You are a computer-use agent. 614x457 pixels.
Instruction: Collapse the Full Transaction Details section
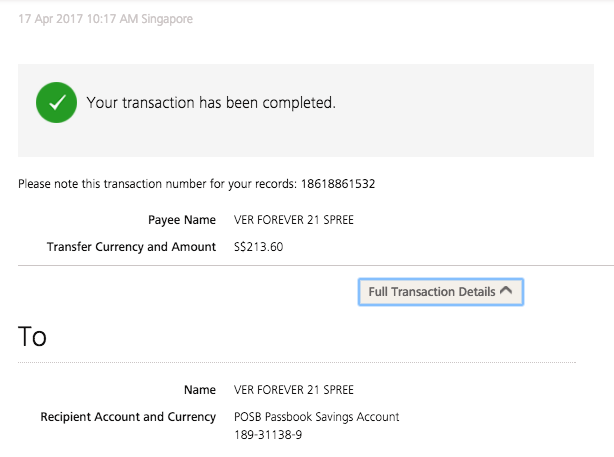click(441, 292)
